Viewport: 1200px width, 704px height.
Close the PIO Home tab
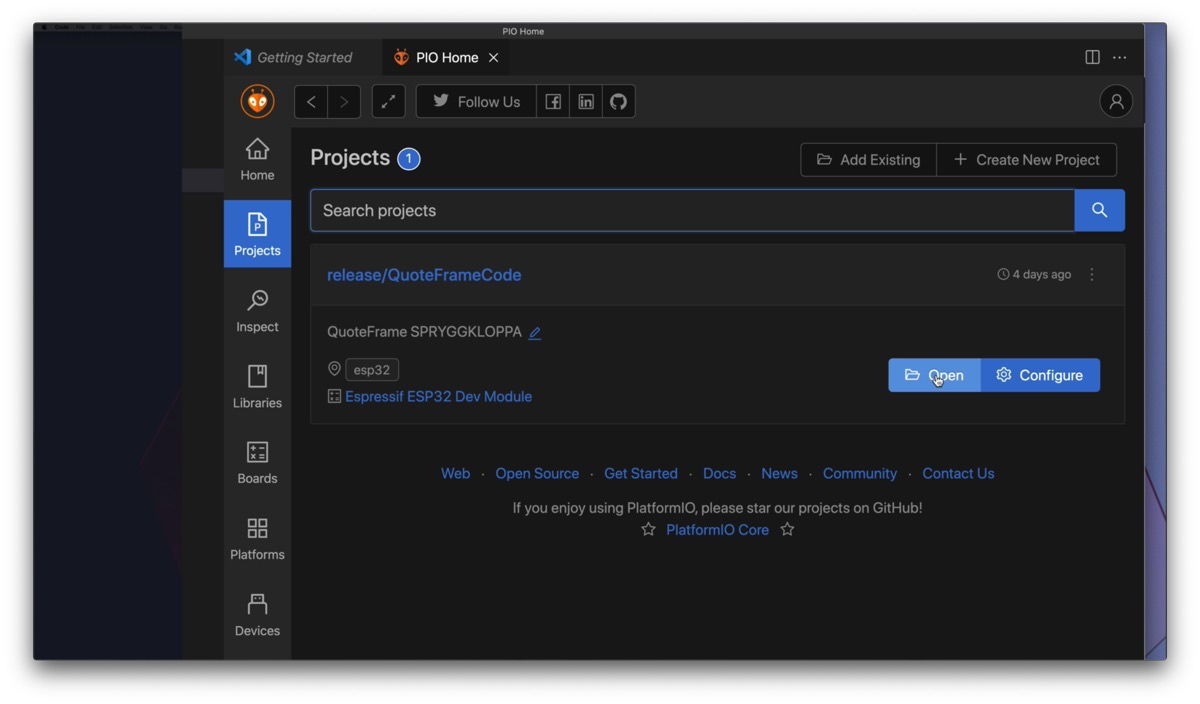[x=493, y=58]
